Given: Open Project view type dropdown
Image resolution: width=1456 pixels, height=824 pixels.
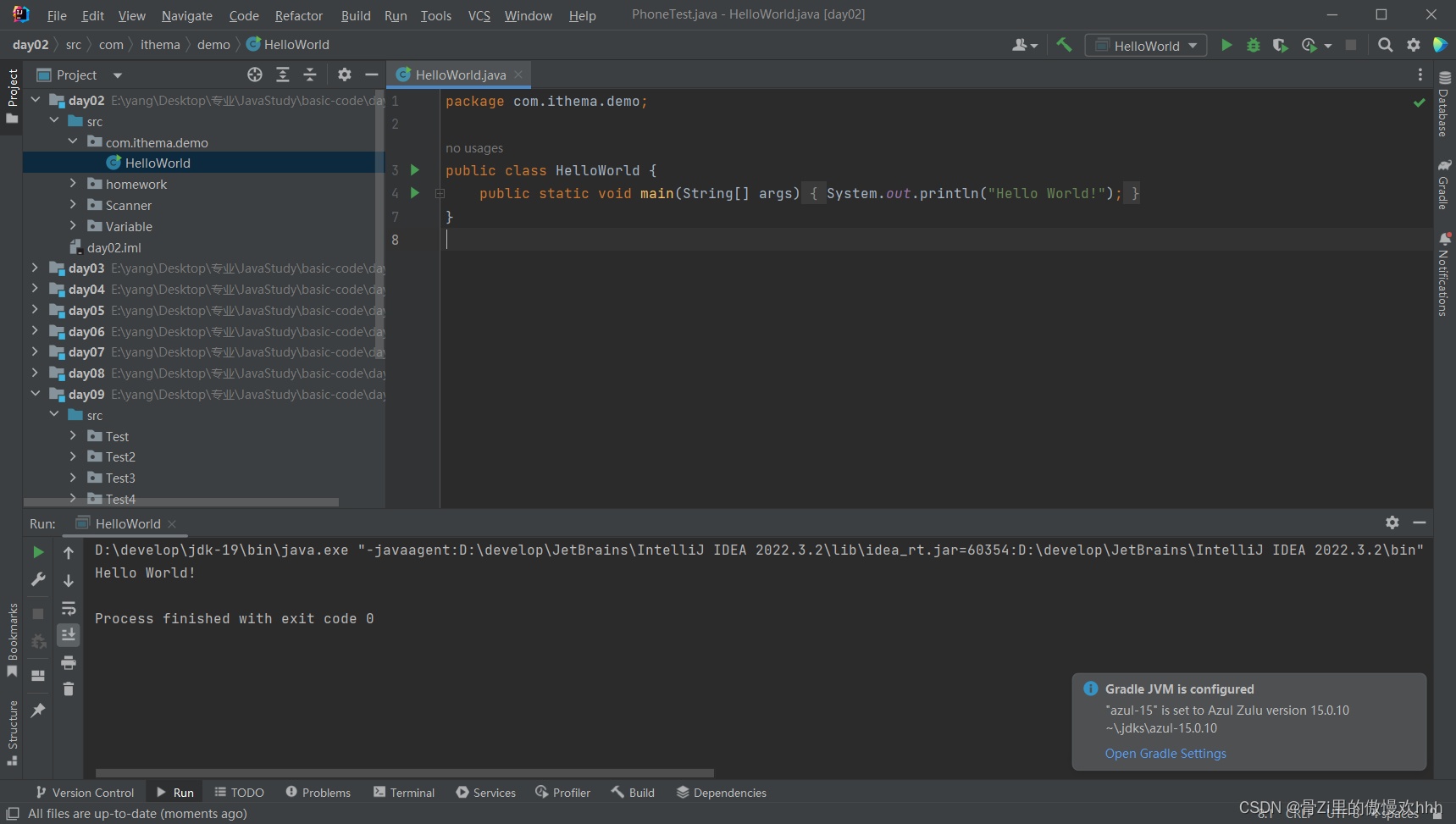Looking at the screenshot, I should (x=118, y=75).
